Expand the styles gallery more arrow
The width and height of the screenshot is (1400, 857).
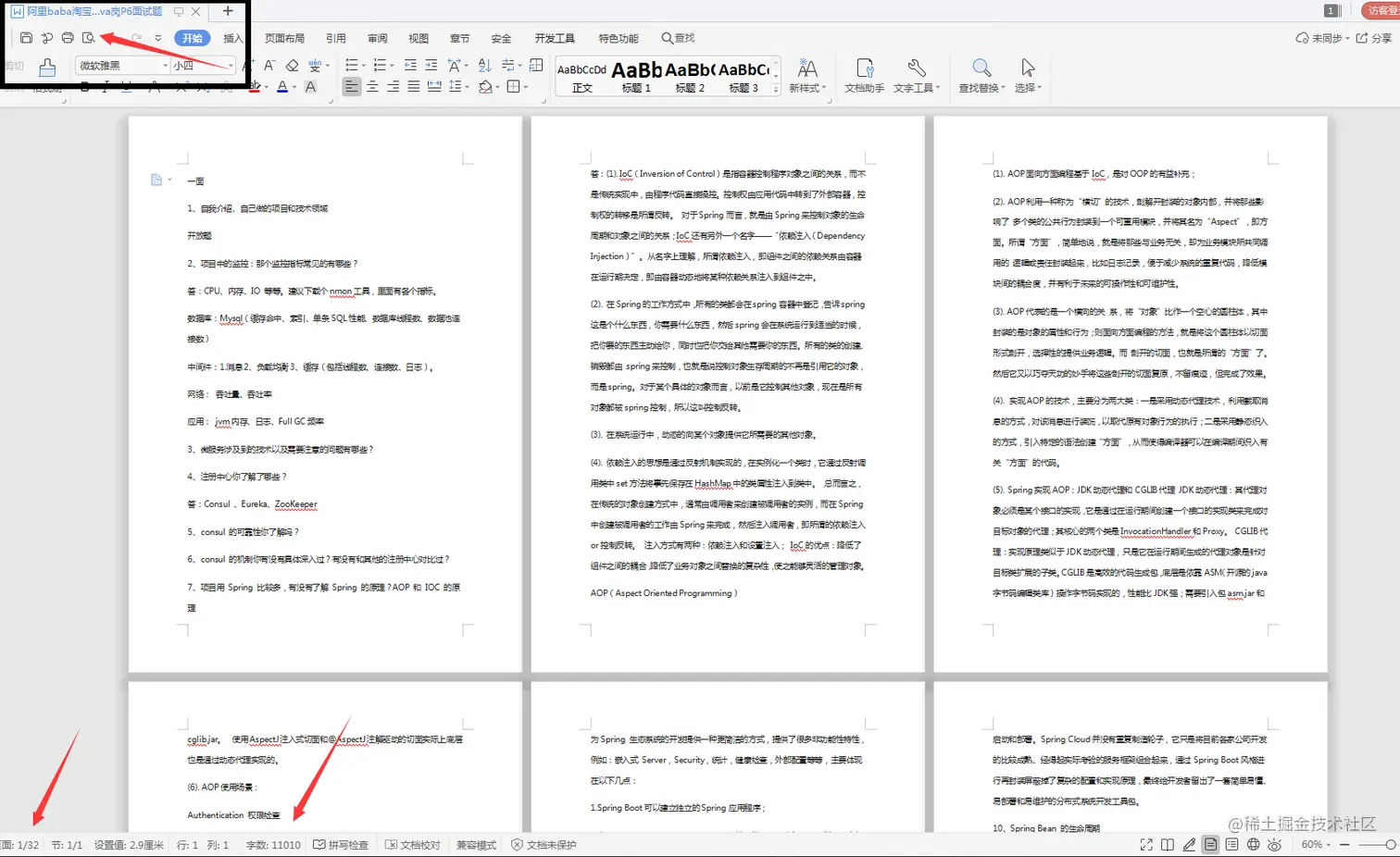pos(776,89)
